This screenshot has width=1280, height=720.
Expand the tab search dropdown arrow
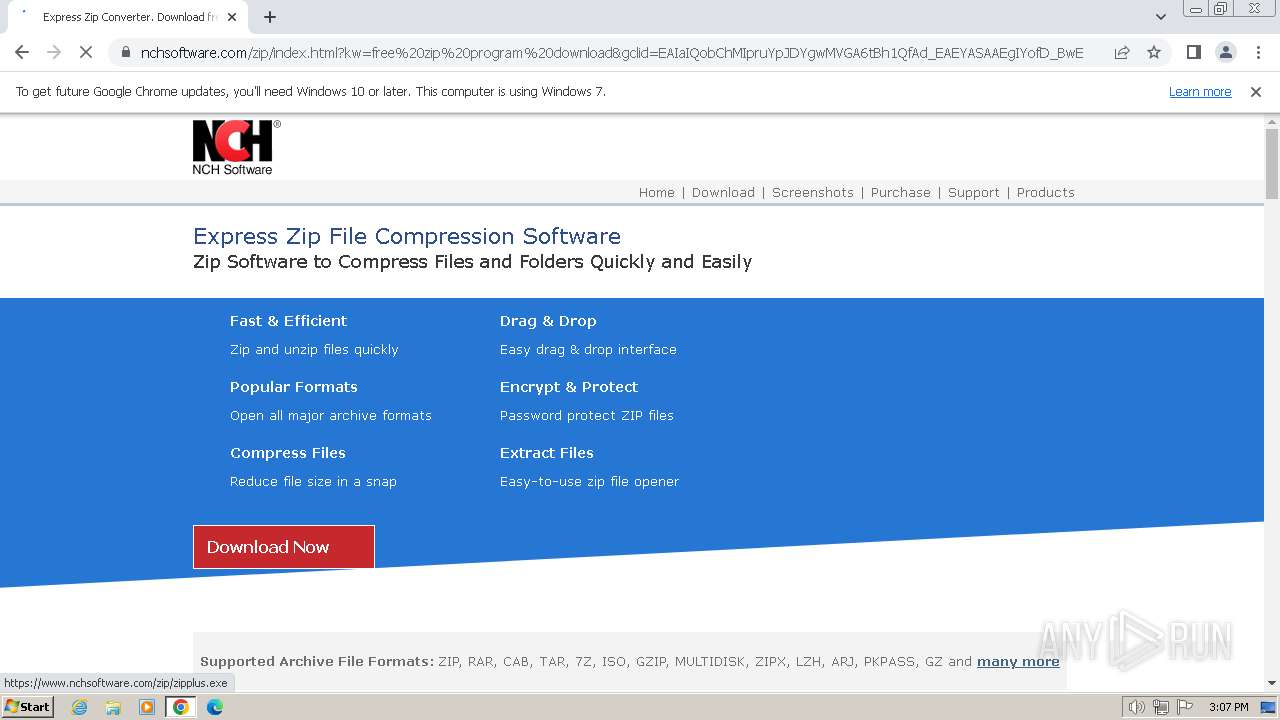pyautogui.click(x=1161, y=17)
